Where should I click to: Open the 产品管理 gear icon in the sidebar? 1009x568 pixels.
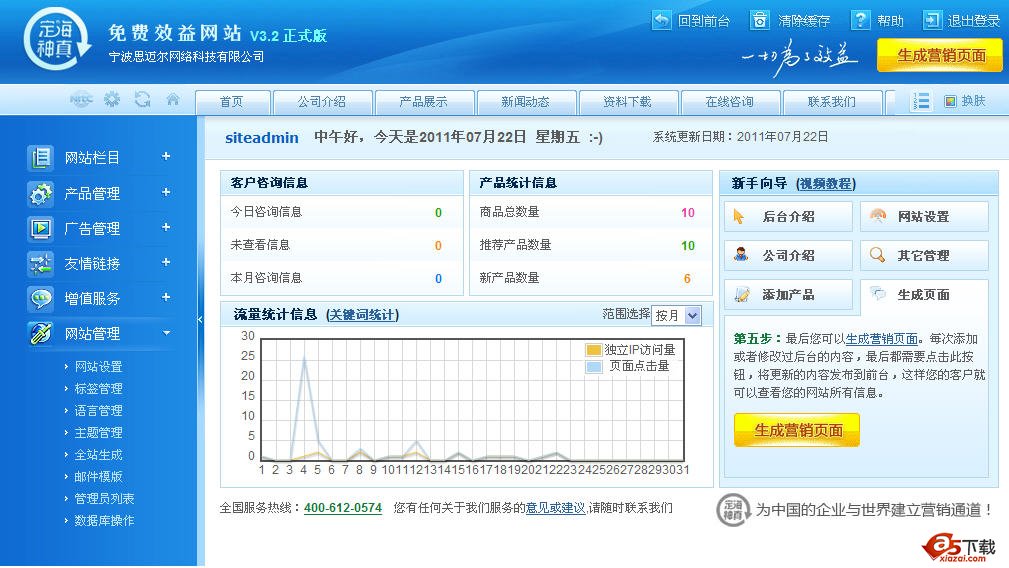point(41,194)
